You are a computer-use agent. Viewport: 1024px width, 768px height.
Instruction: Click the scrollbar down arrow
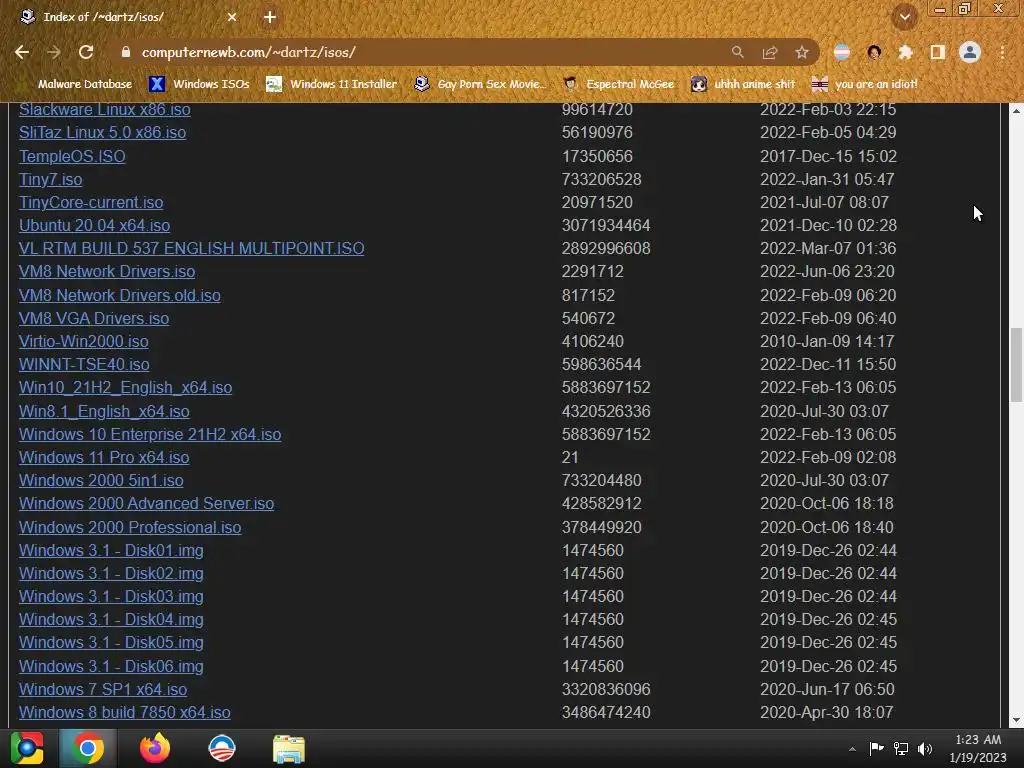tap(1016, 720)
